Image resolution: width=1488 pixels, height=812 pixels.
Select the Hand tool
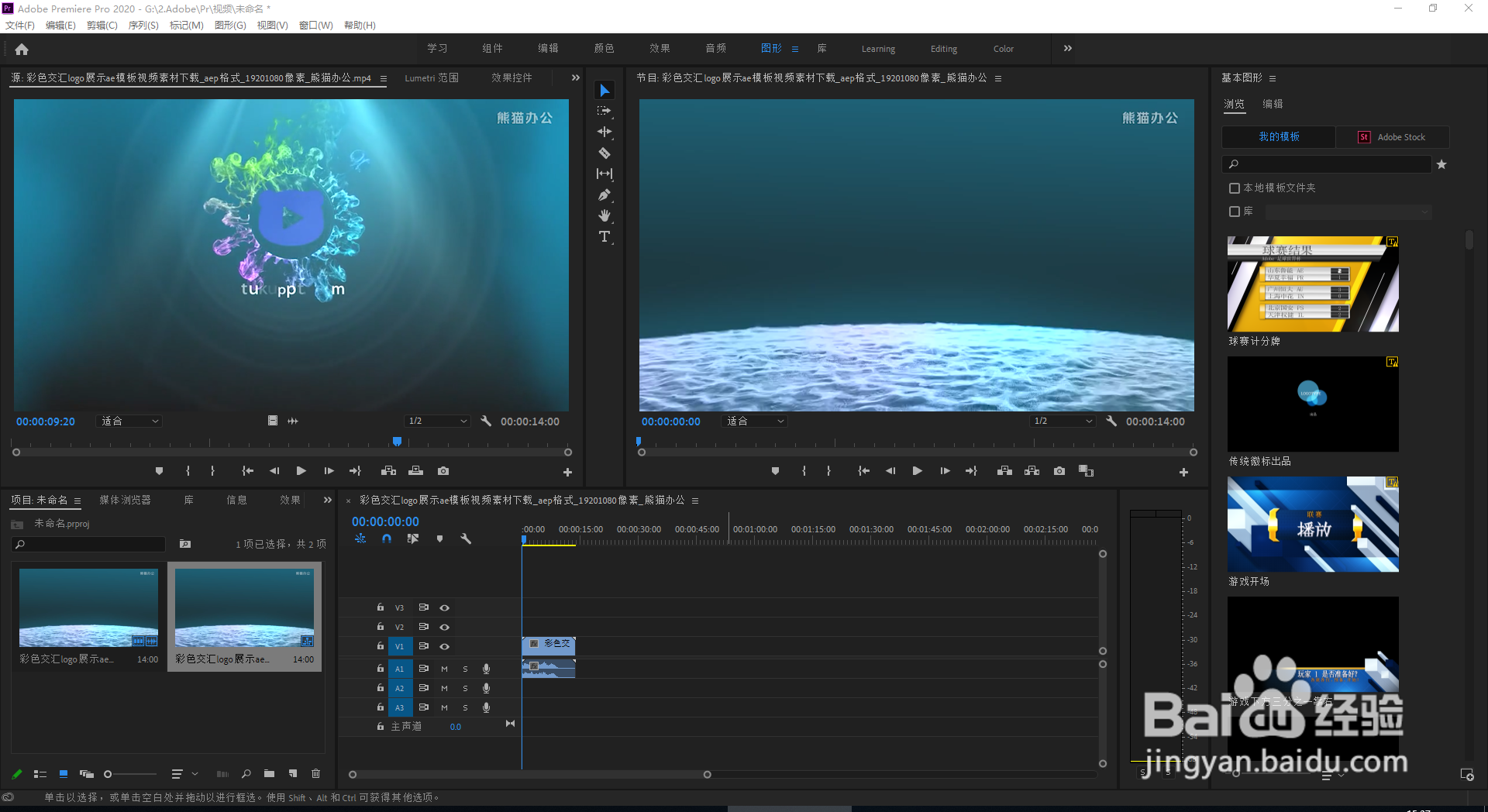pos(604,215)
